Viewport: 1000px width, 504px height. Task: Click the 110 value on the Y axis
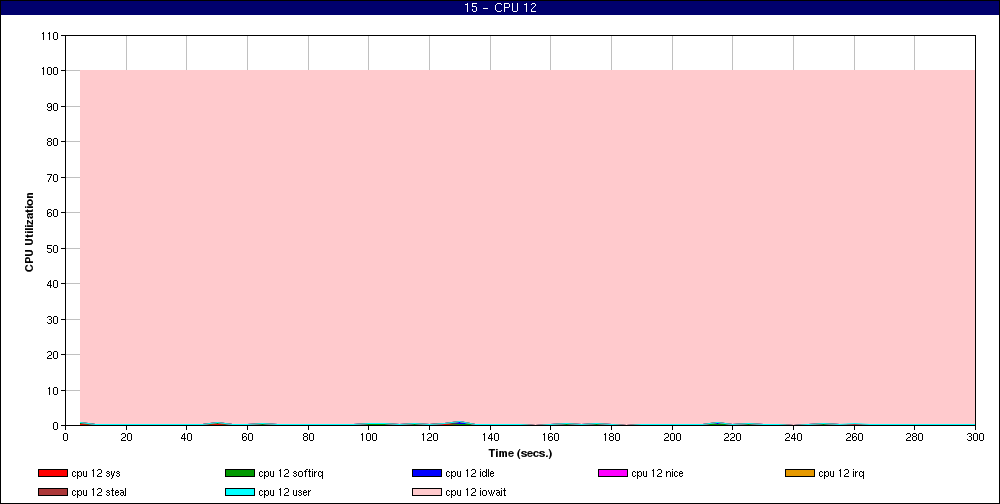tap(51, 36)
